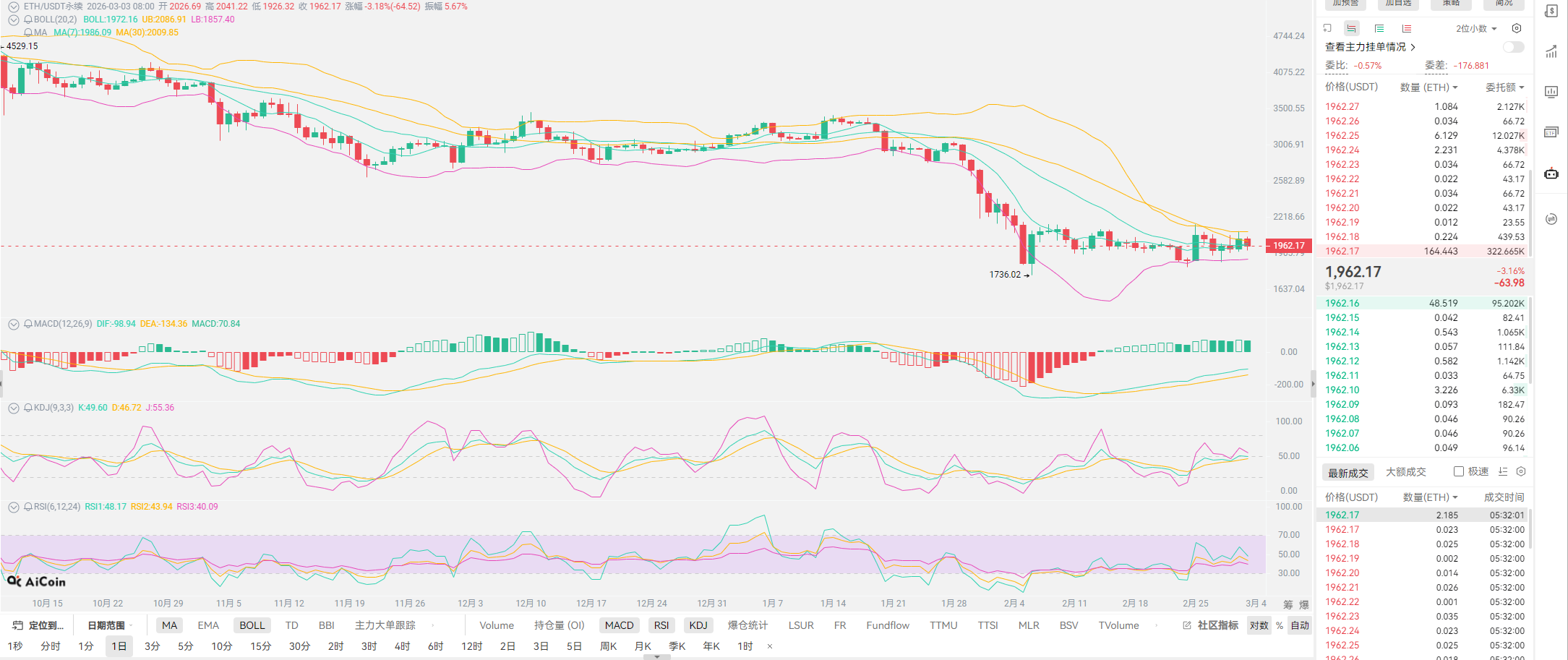Show only sell orders (red list icon)
The width and height of the screenshot is (1568, 660).
[x=1406, y=28]
